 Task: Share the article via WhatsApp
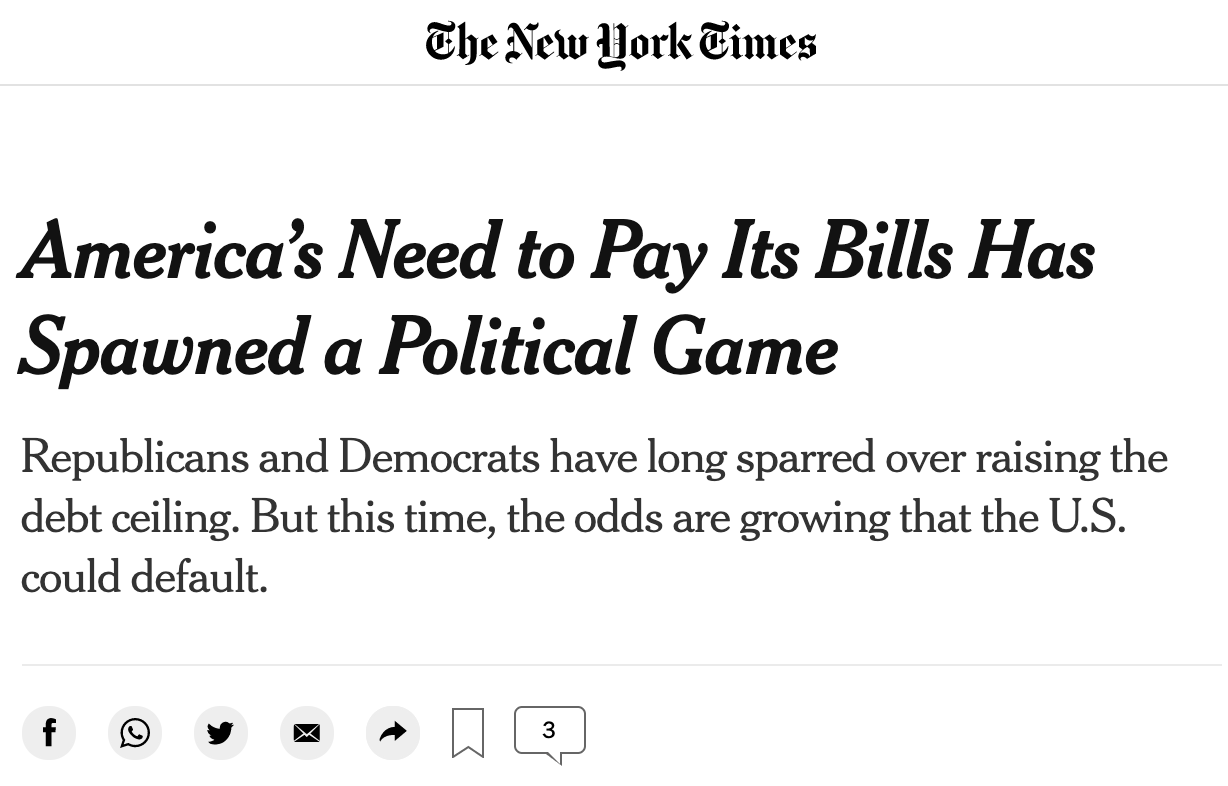click(135, 733)
